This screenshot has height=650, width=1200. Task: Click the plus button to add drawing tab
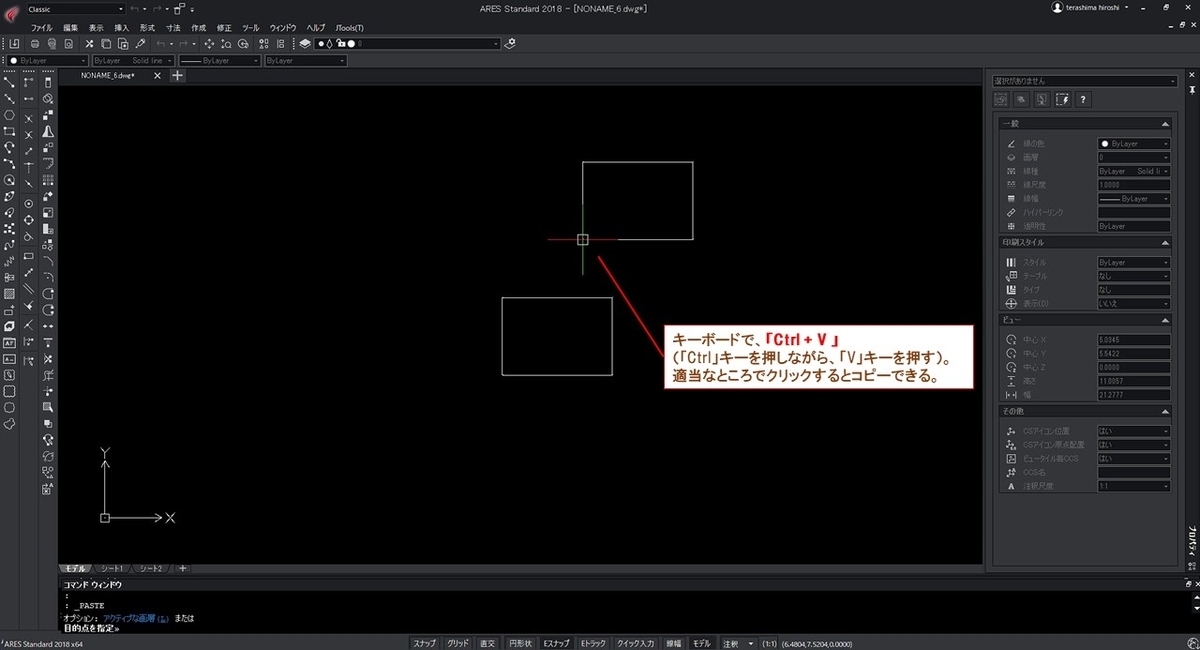tap(179, 75)
